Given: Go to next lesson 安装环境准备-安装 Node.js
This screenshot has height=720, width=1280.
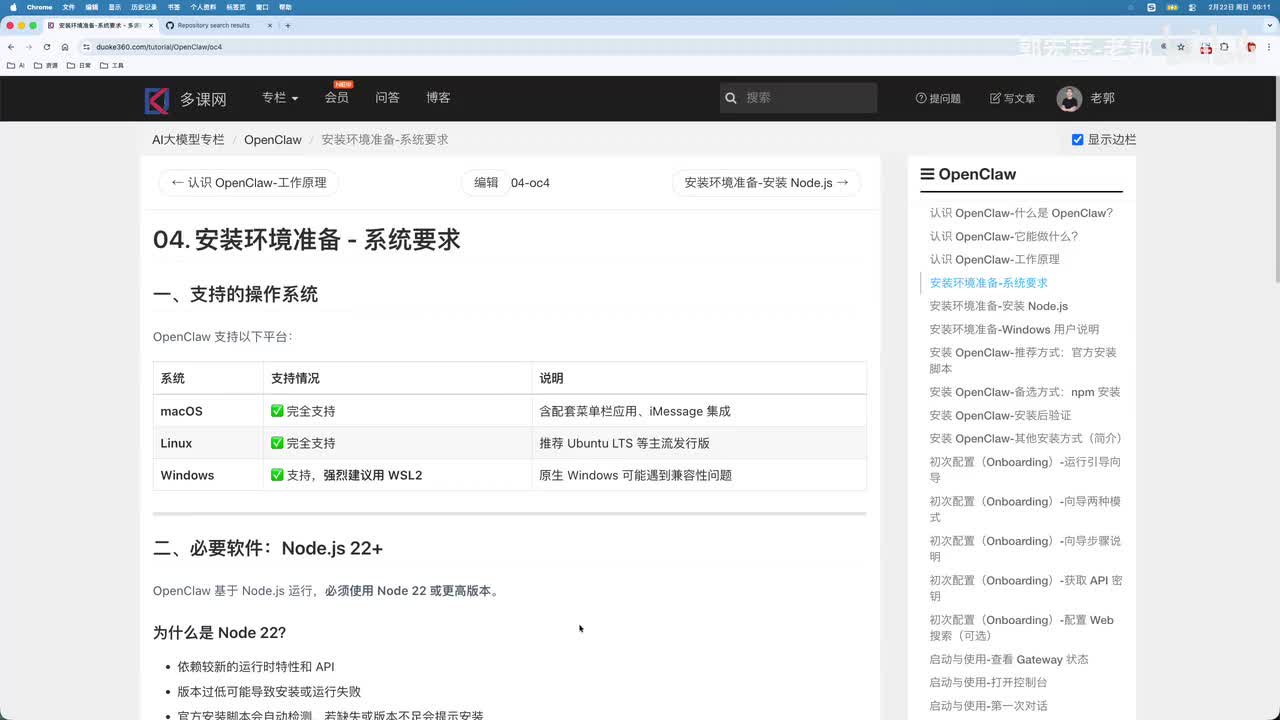Looking at the screenshot, I should pyautogui.click(x=766, y=183).
